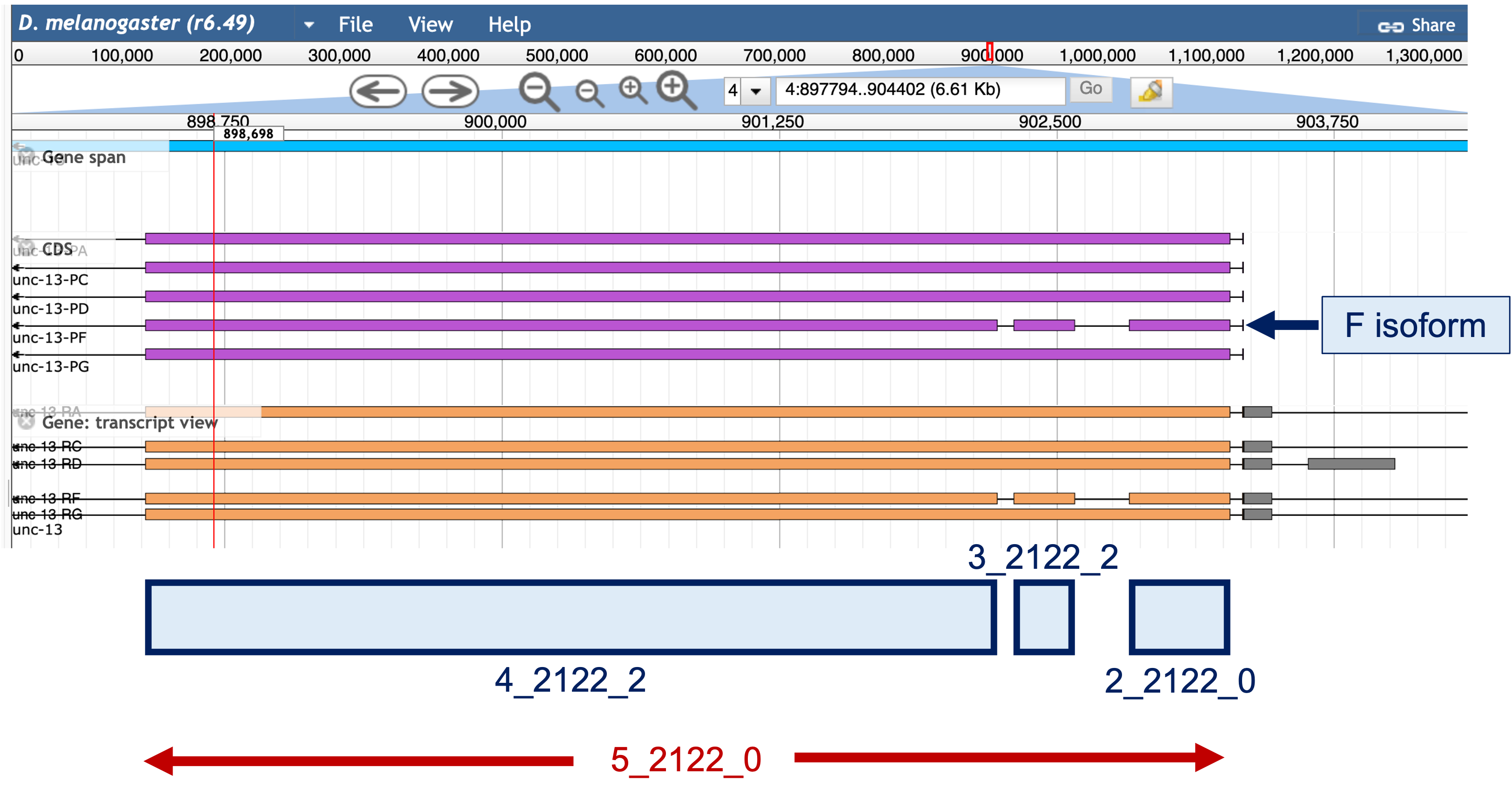Click the 100,000 mark on overview scale
The height and width of the screenshot is (802, 1512).
(x=121, y=56)
